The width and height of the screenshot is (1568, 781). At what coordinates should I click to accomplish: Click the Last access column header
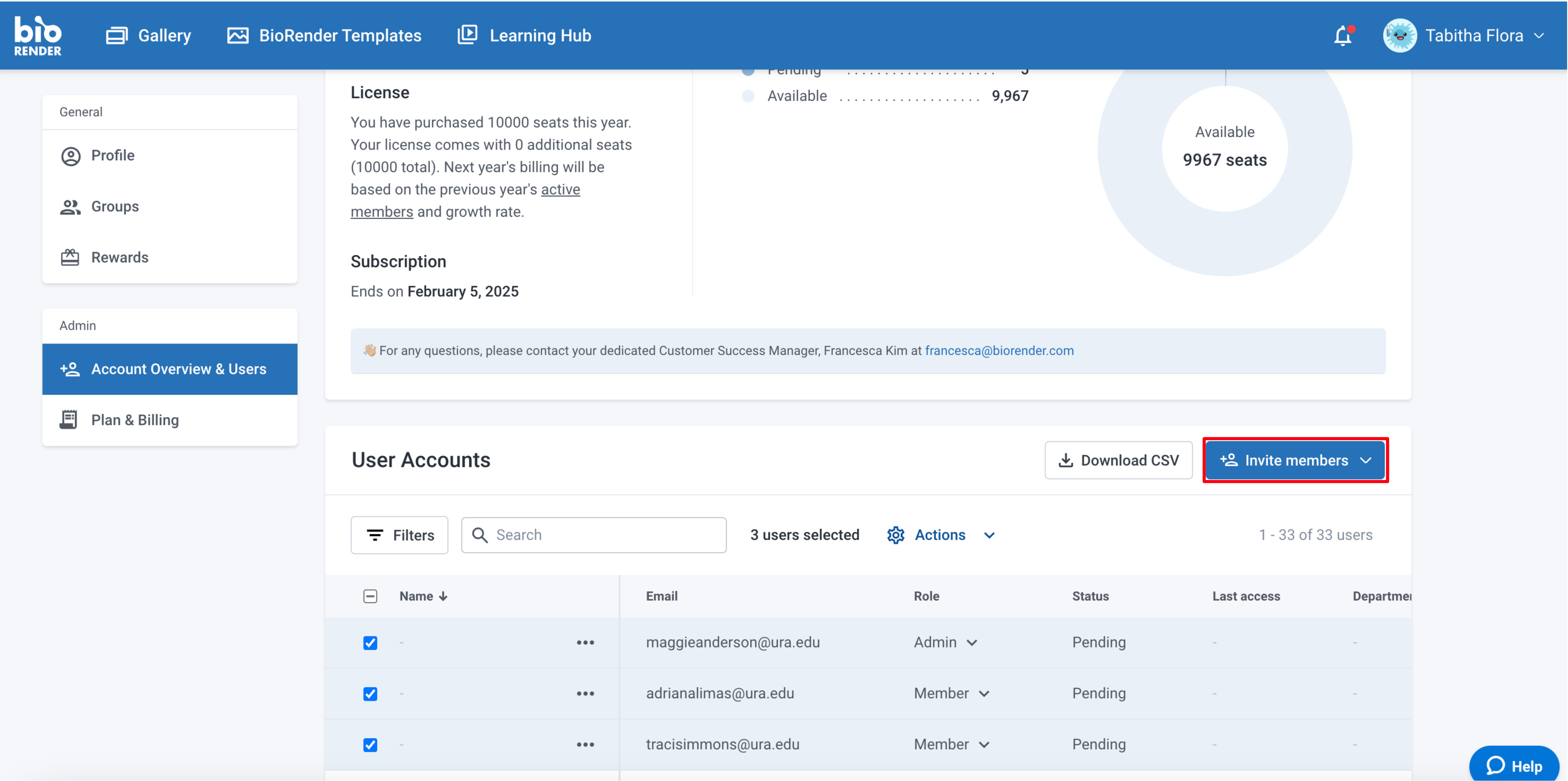click(1246, 597)
